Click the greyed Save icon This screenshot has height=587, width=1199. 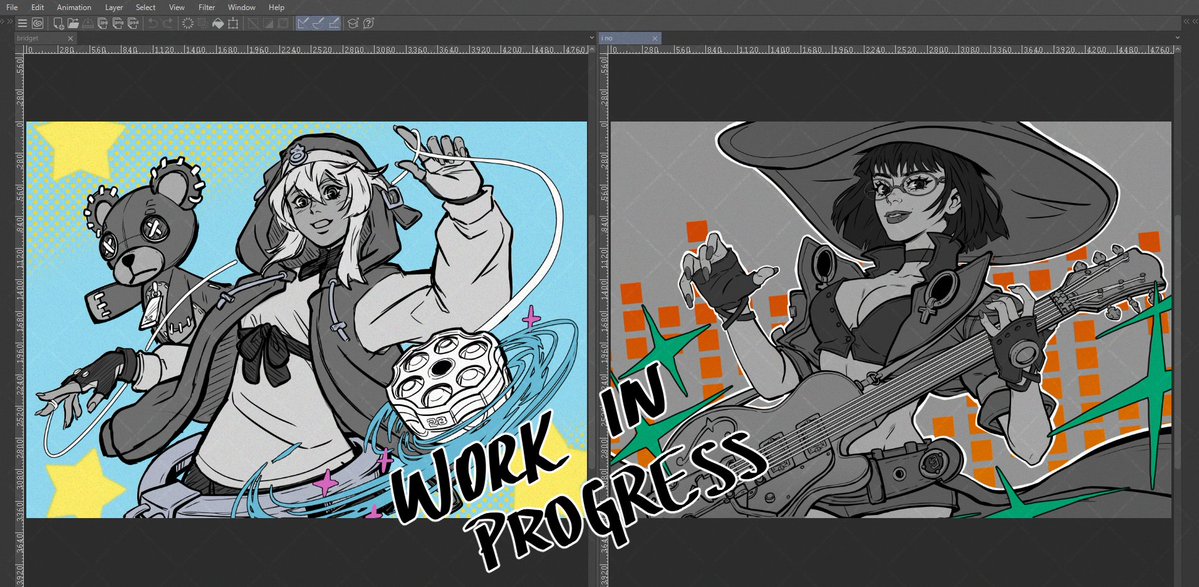88,24
